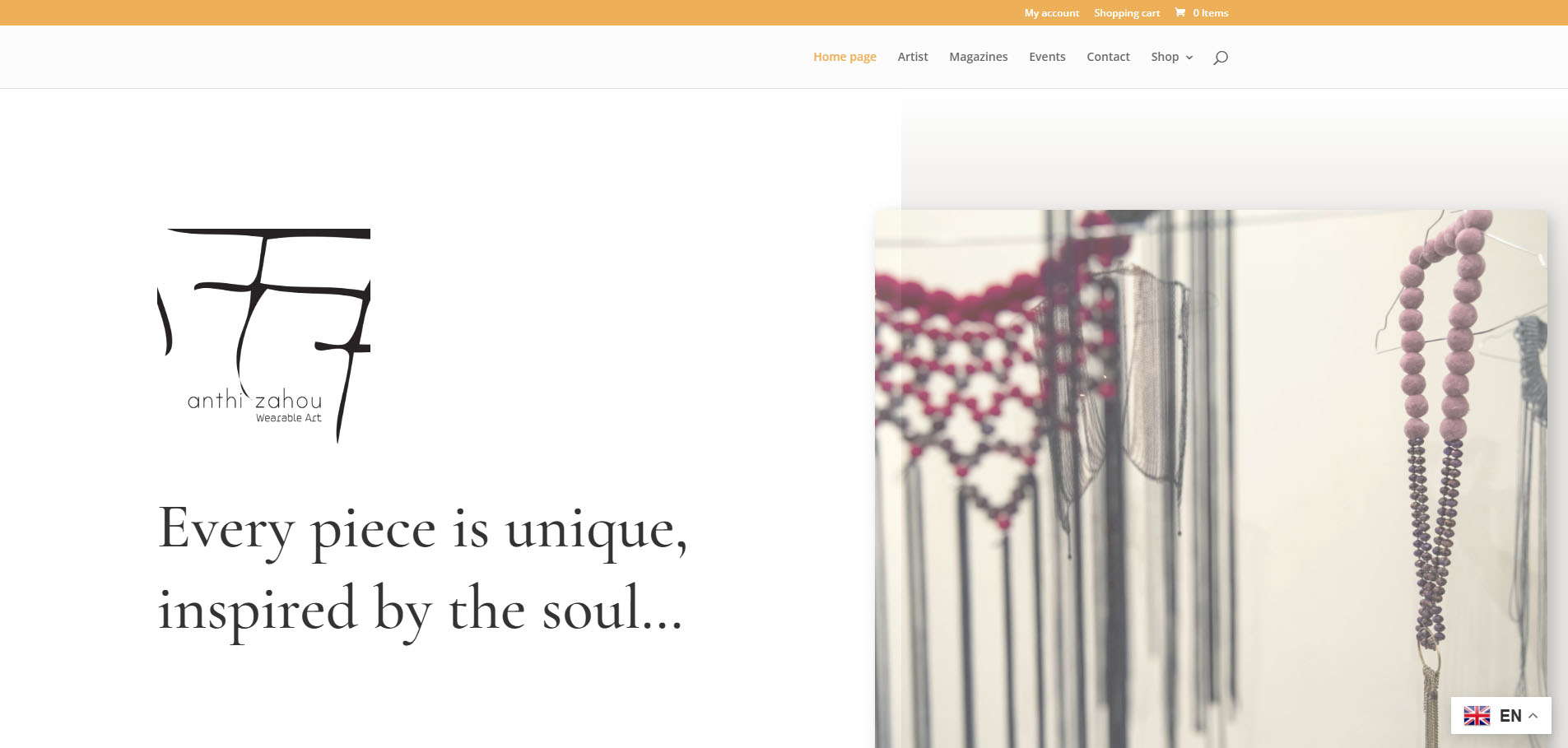This screenshot has height=748, width=1568.
Task: Click the Wearable Art tagline in logo
Action: coord(288,418)
